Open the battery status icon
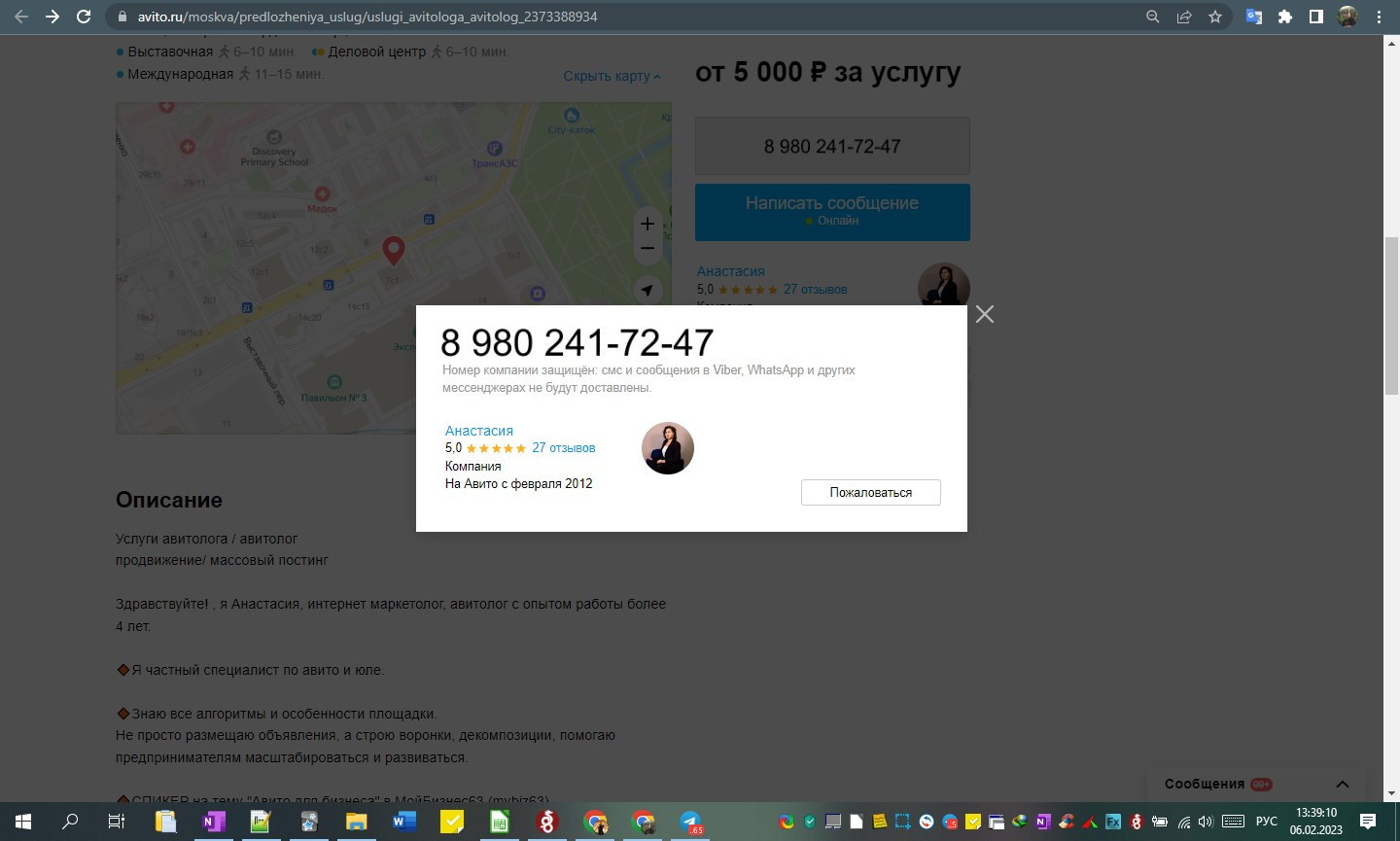Image resolution: width=1400 pixels, height=841 pixels. pyautogui.click(x=1160, y=822)
